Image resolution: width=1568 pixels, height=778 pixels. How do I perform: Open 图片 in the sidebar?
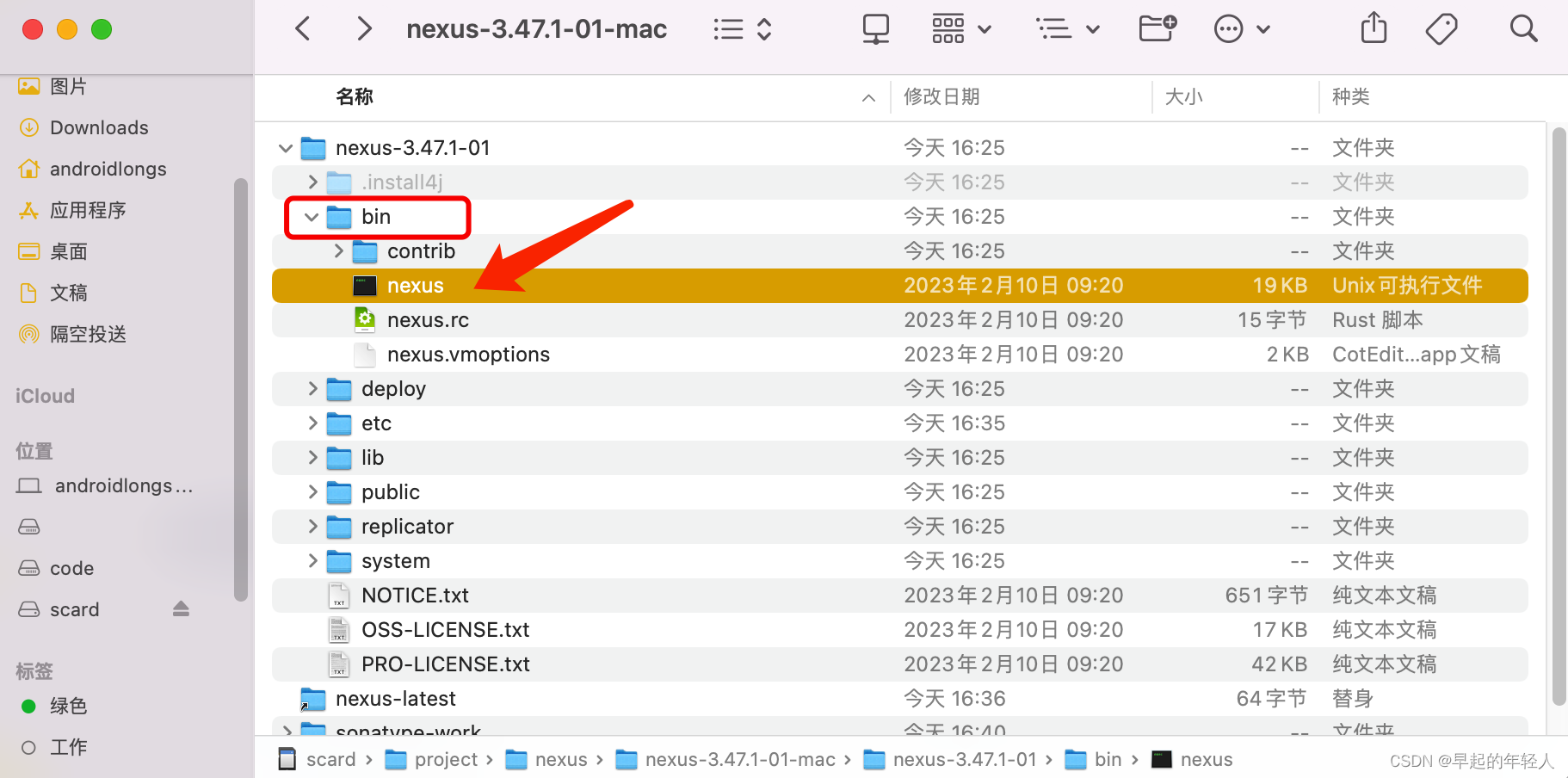[x=68, y=86]
